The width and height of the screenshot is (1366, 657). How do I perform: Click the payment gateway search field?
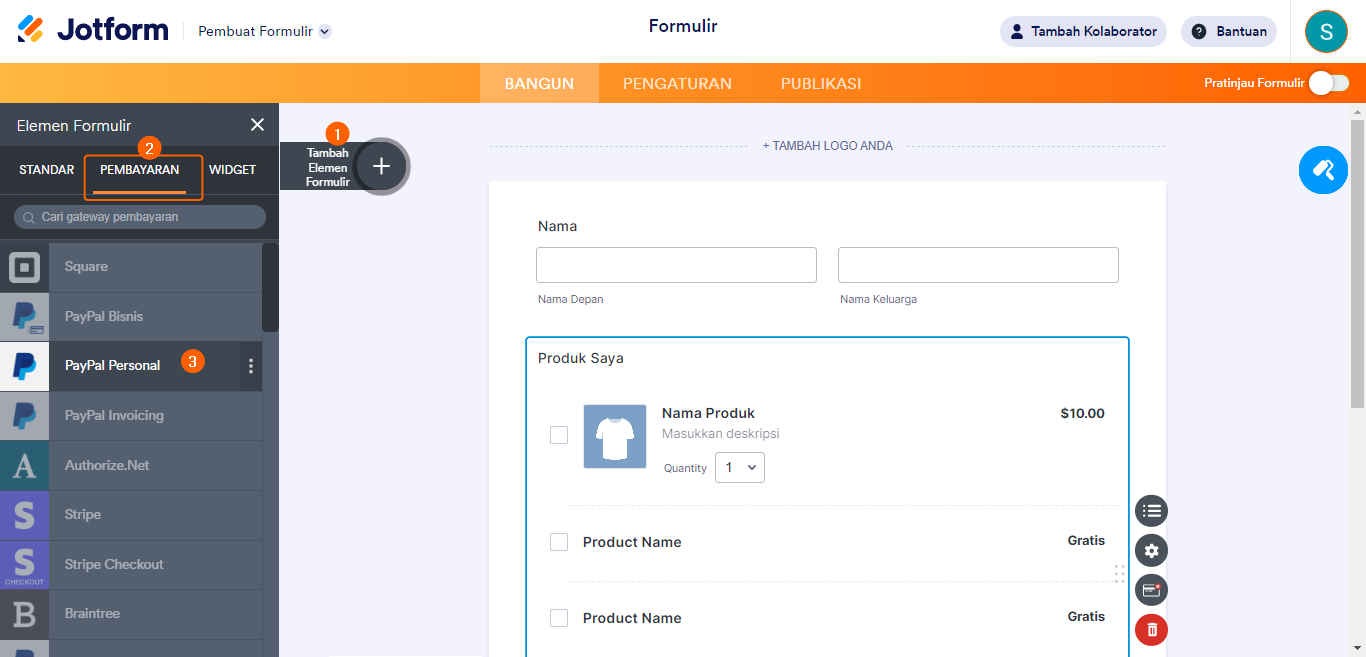[x=140, y=217]
